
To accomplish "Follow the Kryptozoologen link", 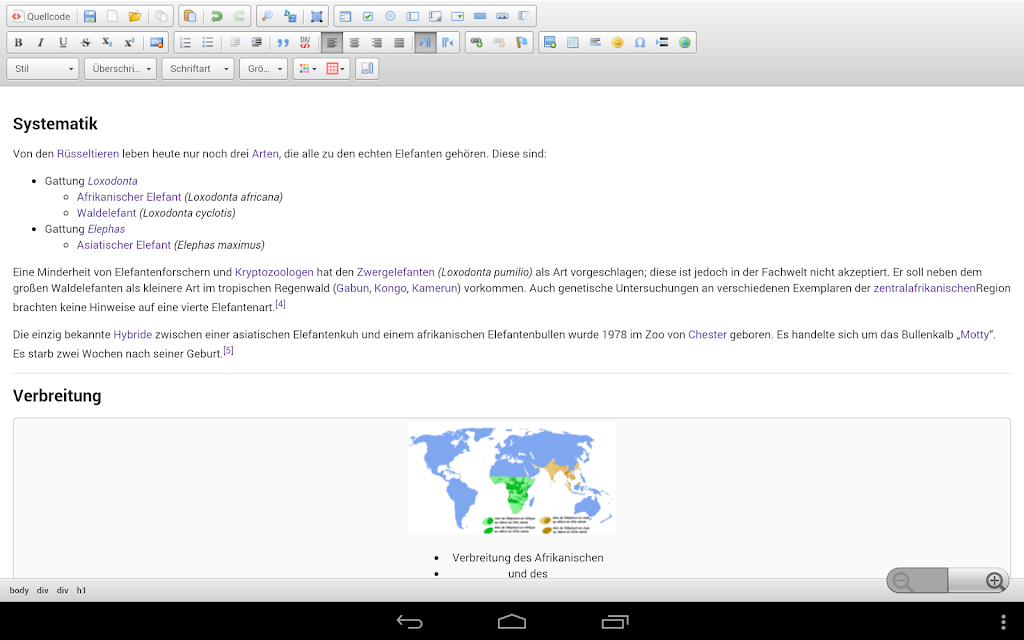I will (x=274, y=272).
